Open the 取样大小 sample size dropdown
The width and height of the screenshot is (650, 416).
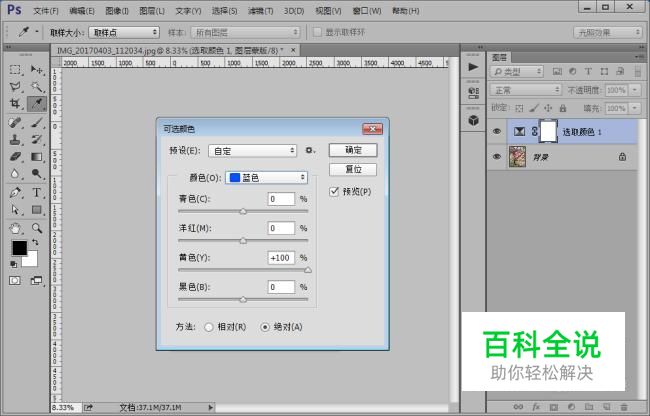[x=124, y=32]
